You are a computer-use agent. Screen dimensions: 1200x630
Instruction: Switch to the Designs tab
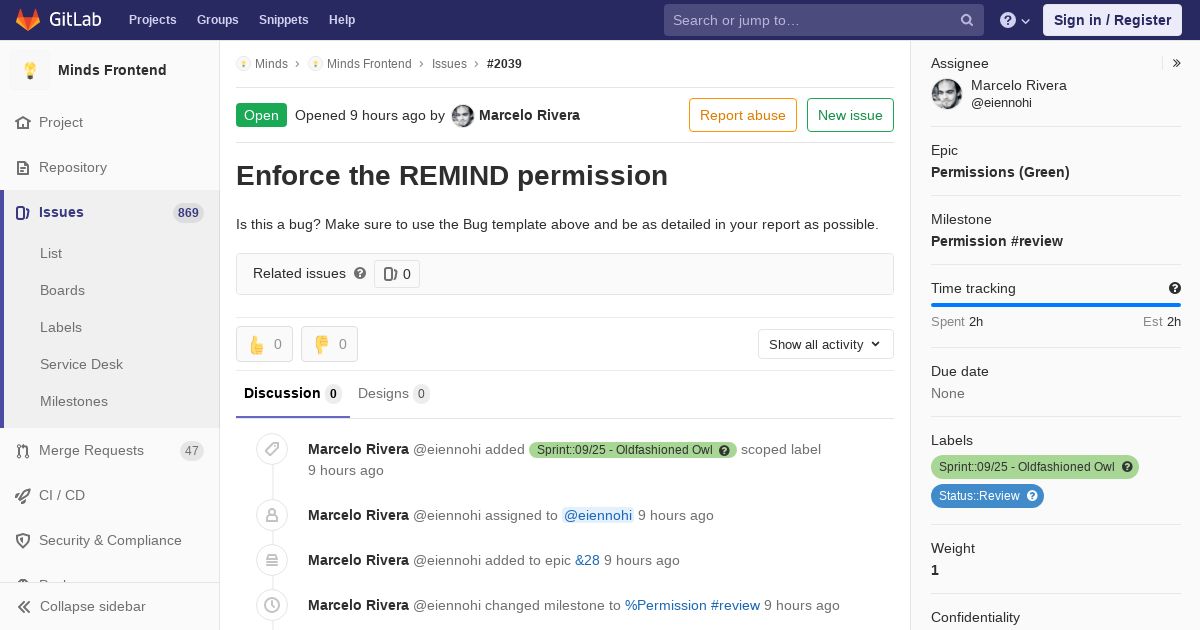[x=393, y=393]
